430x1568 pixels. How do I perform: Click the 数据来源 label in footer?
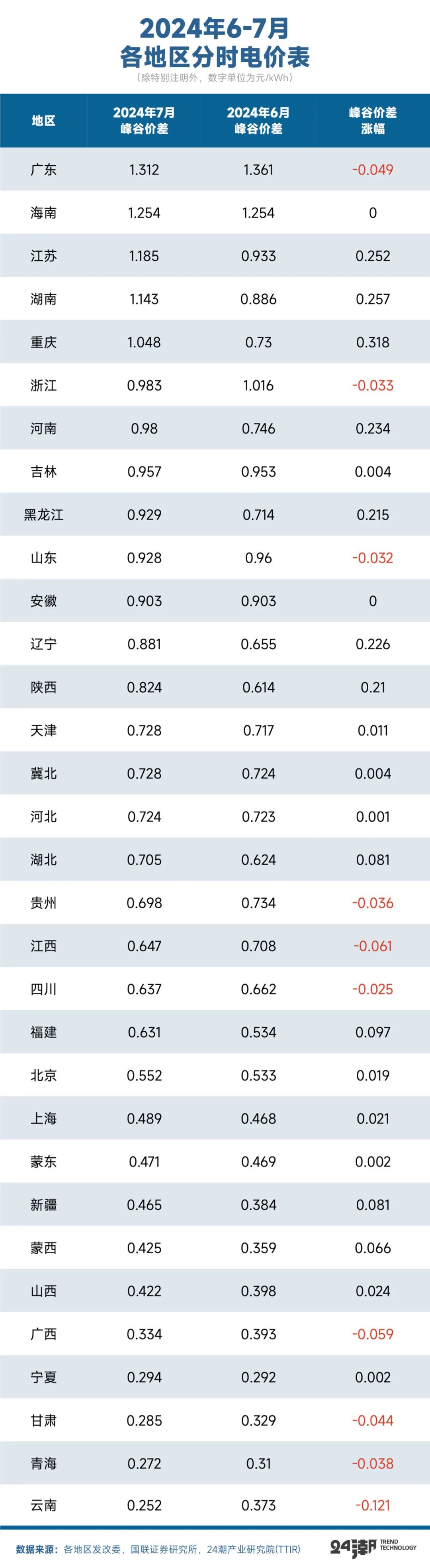[37, 1549]
